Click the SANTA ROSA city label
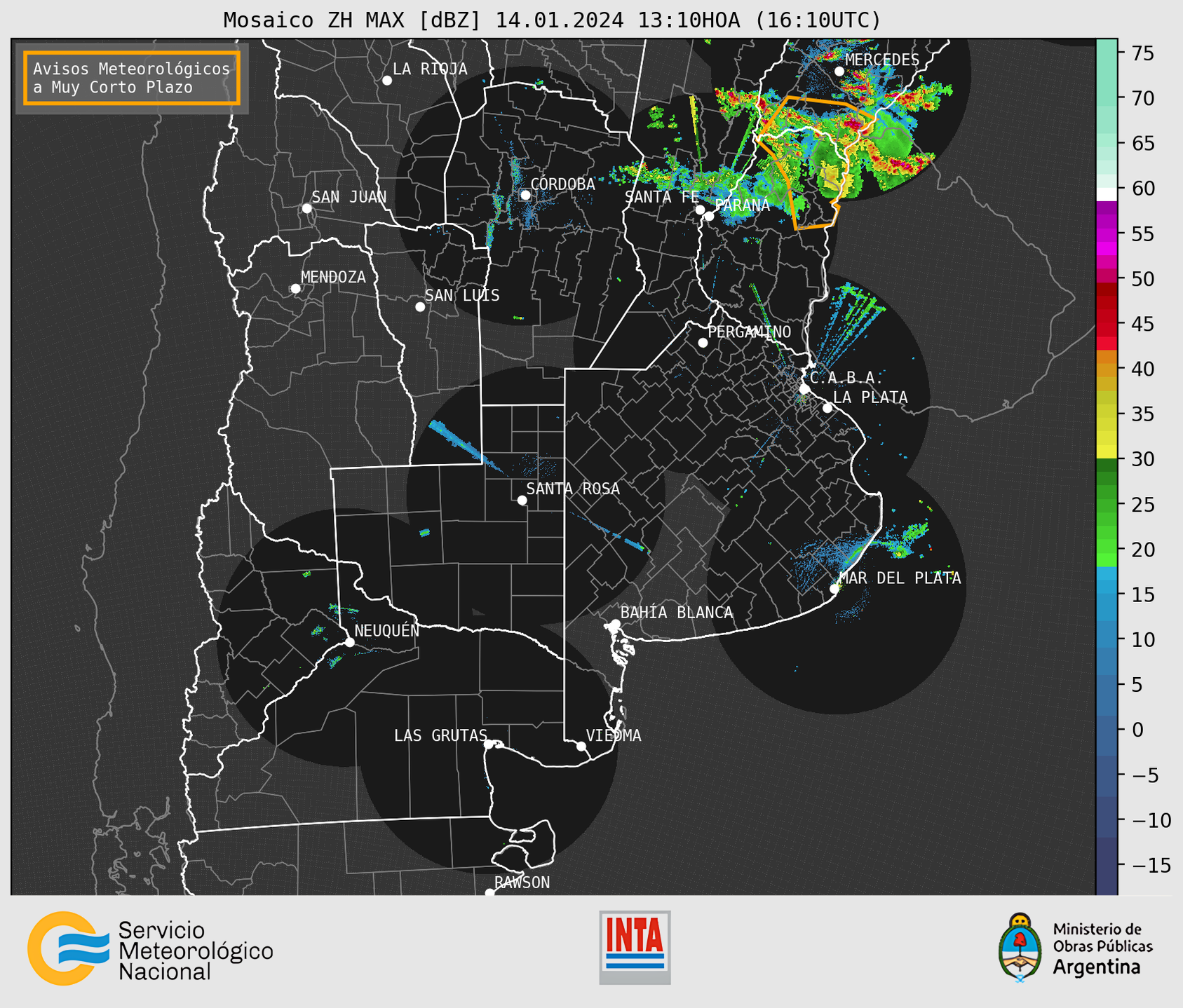Viewport: 1183px width, 1008px height. coord(573,489)
